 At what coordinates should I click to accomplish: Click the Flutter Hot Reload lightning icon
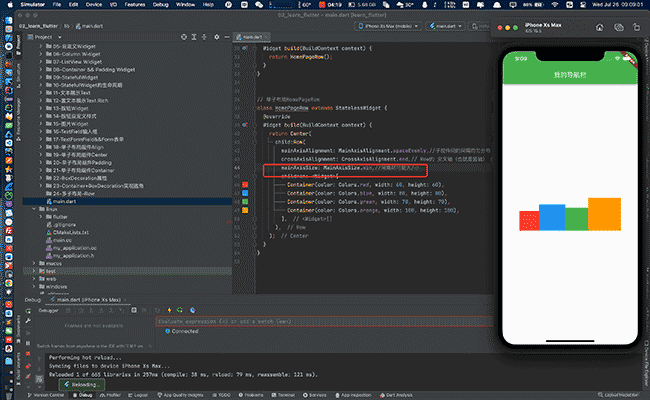point(169,310)
